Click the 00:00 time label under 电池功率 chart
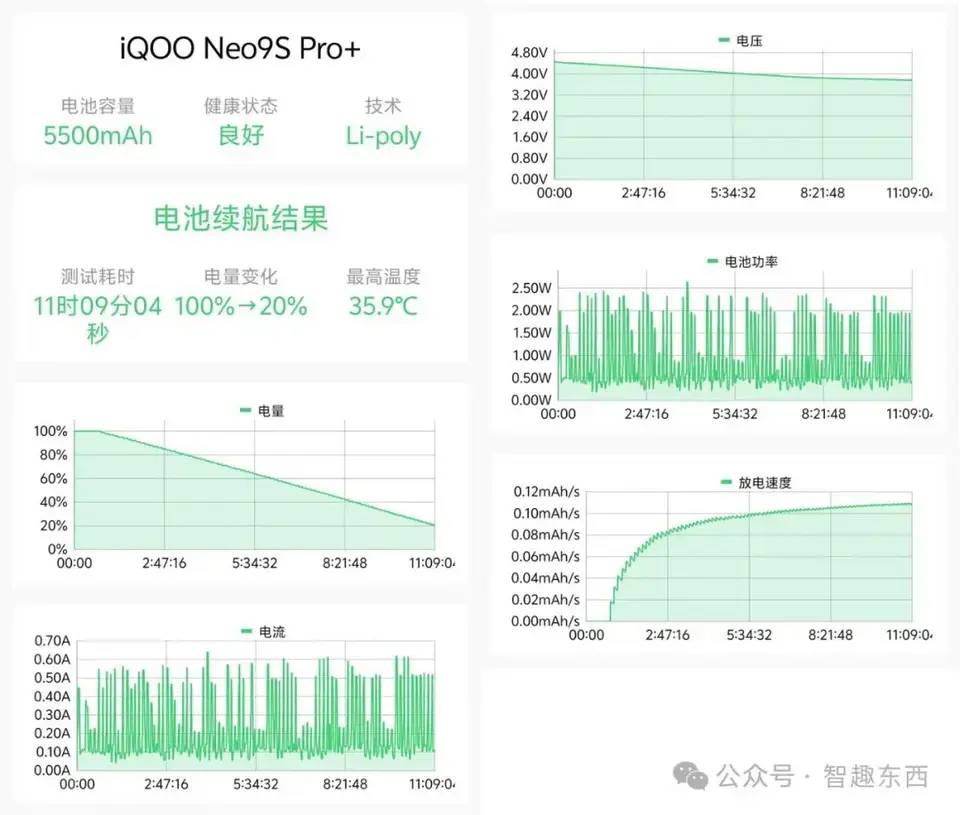Image resolution: width=960 pixels, height=815 pixels. point(558,415)
